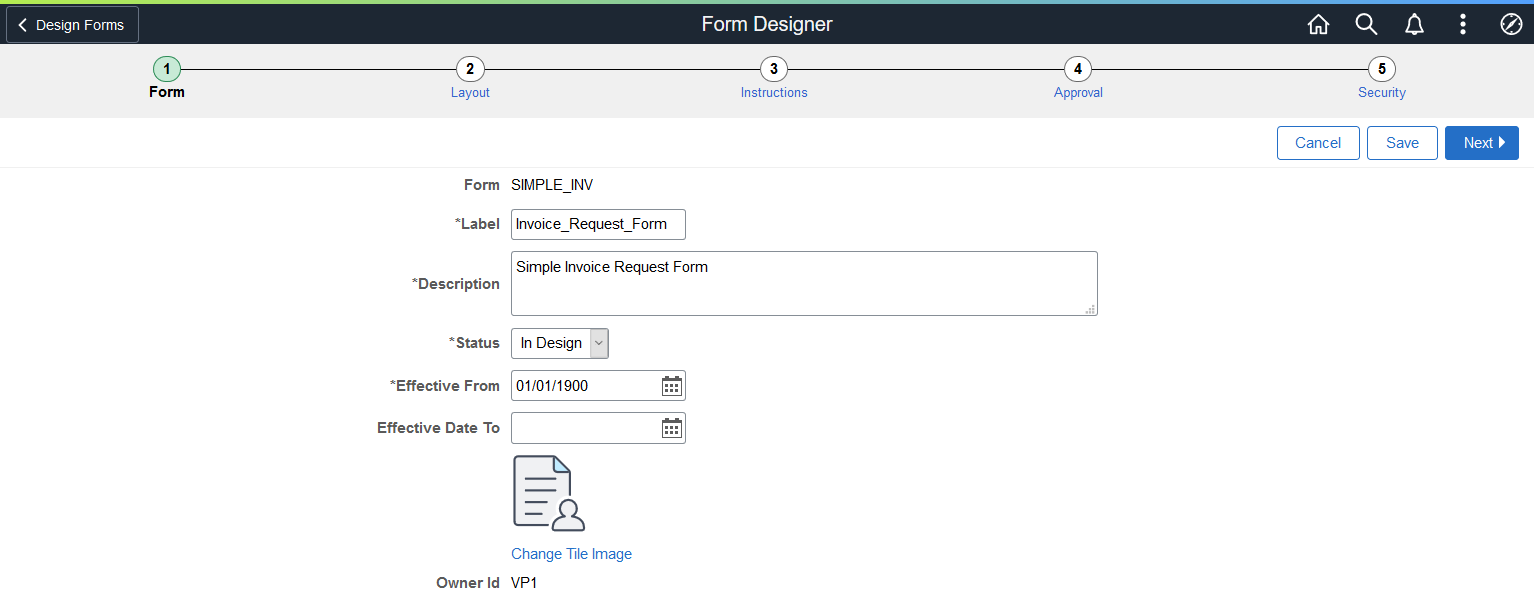
Task: Open the Instructions step
Action: click(774, 69)
